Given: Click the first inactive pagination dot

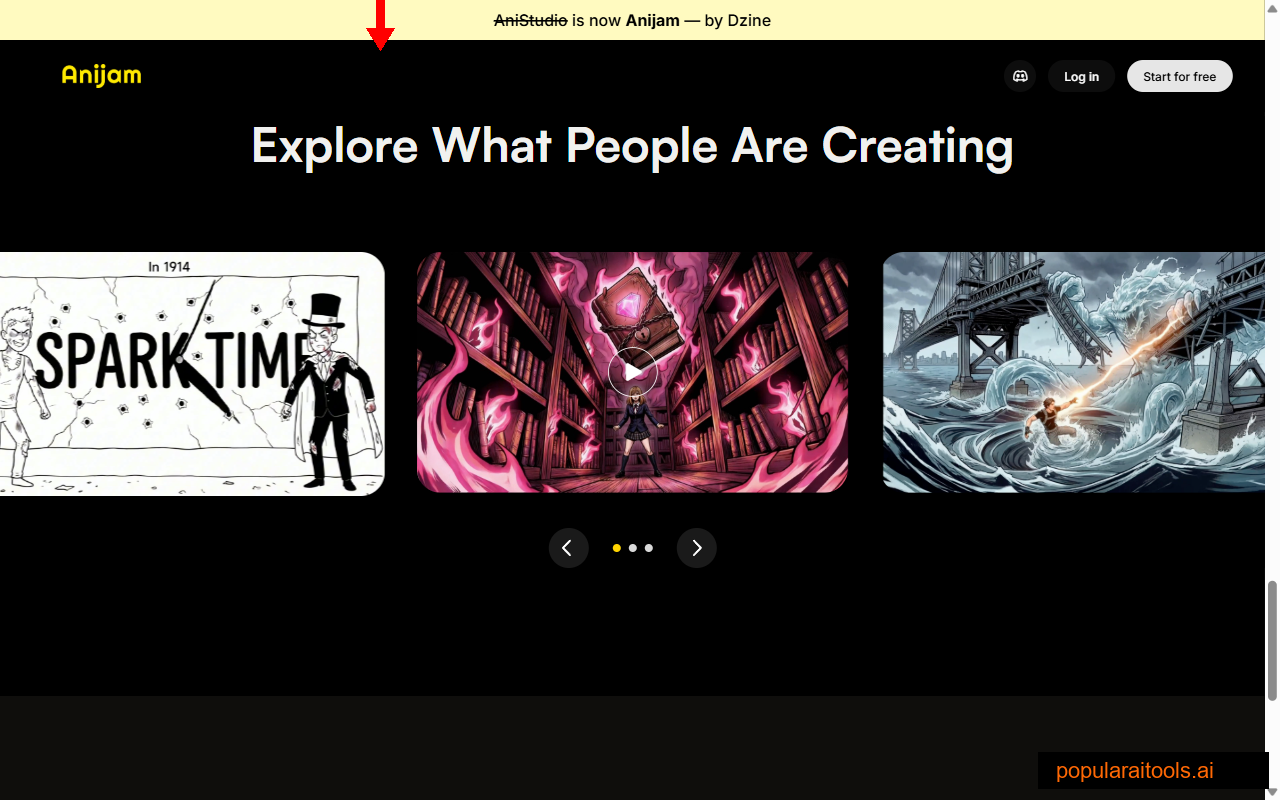Looking at the screenshot, I should click(x=632, y=548).
